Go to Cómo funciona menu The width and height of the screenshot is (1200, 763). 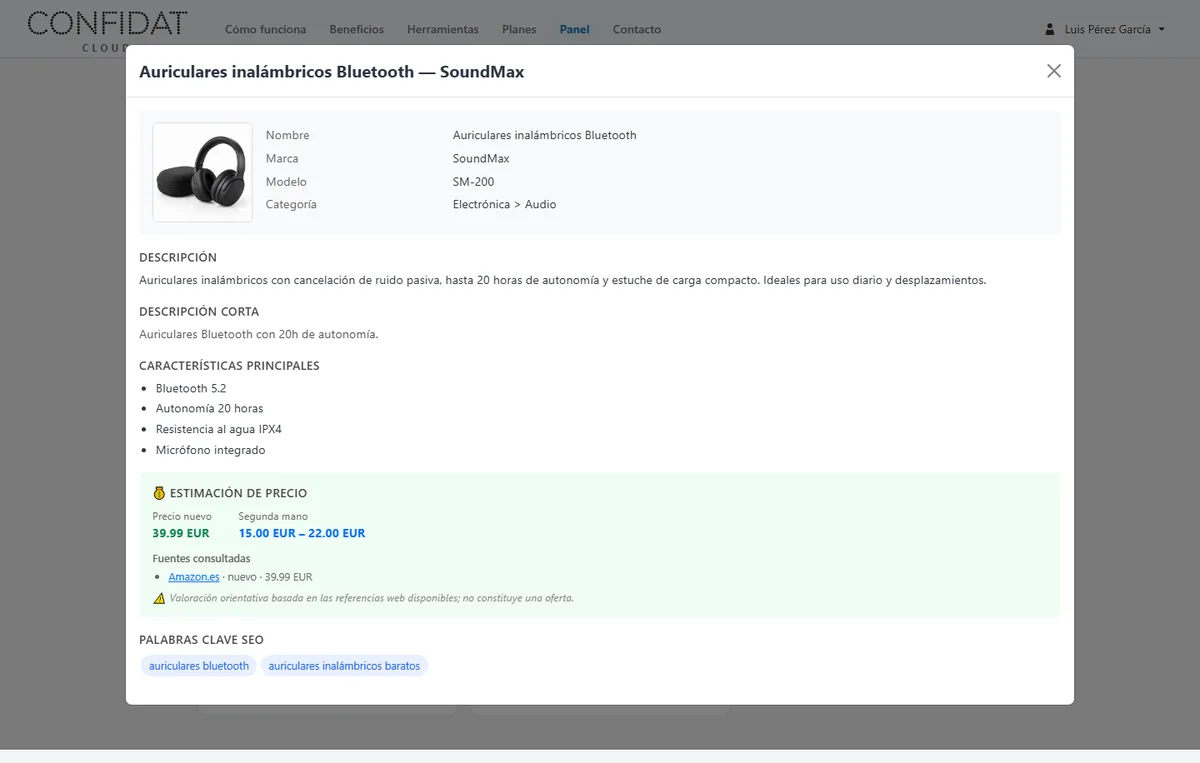(266, 29)
